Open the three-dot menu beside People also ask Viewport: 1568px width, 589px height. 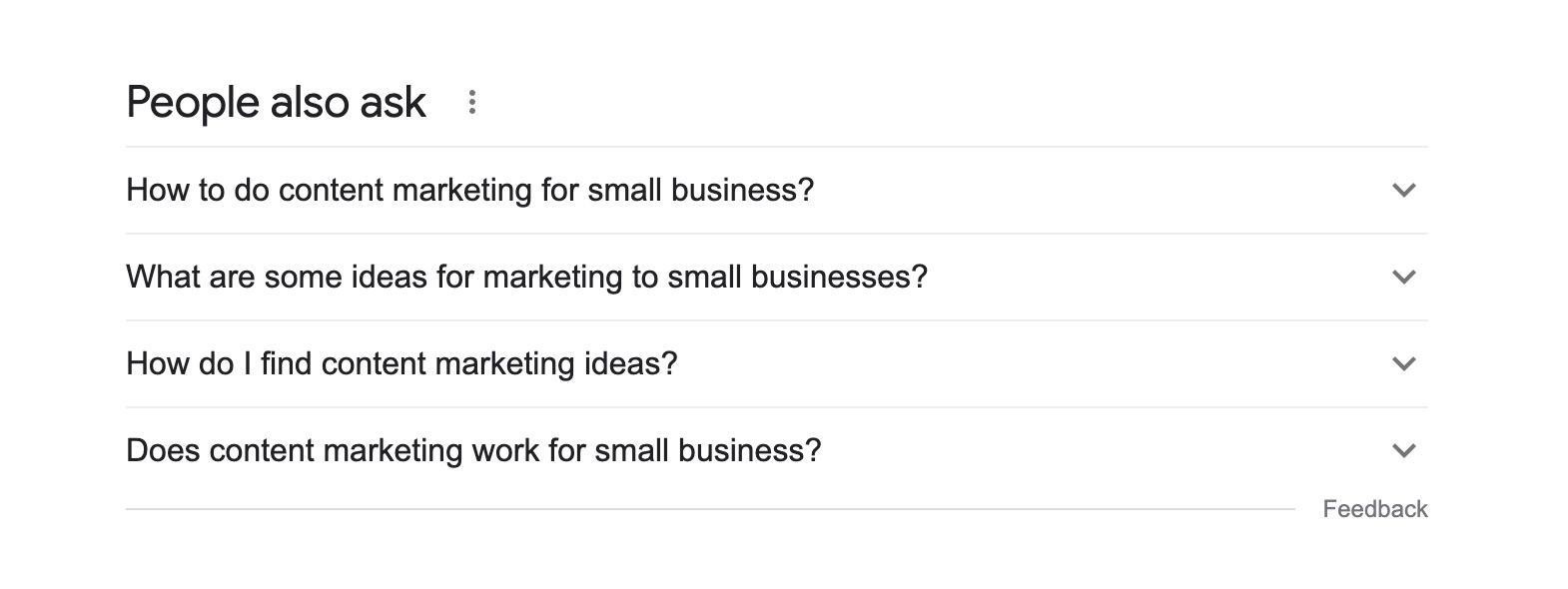point(471,102)
